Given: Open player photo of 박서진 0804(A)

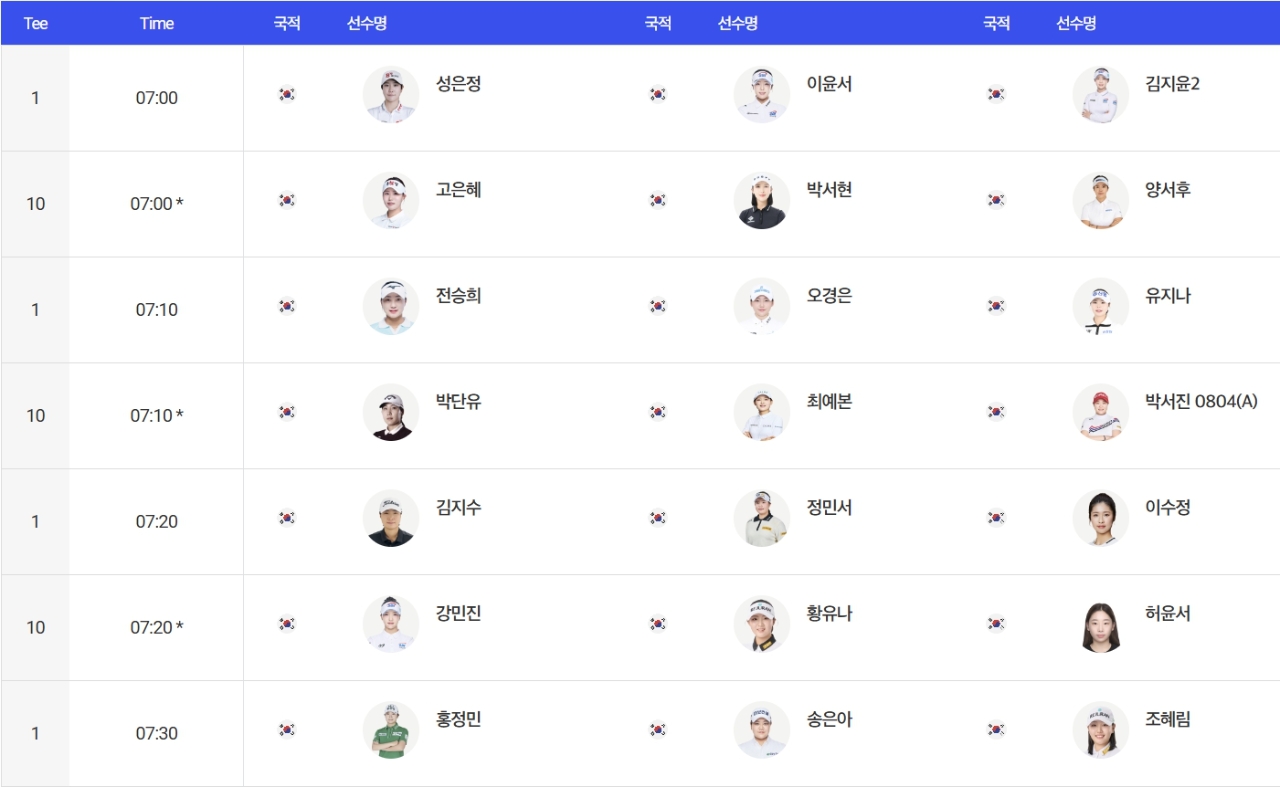Looking at the screenshot, I should tap(1101, 413).
